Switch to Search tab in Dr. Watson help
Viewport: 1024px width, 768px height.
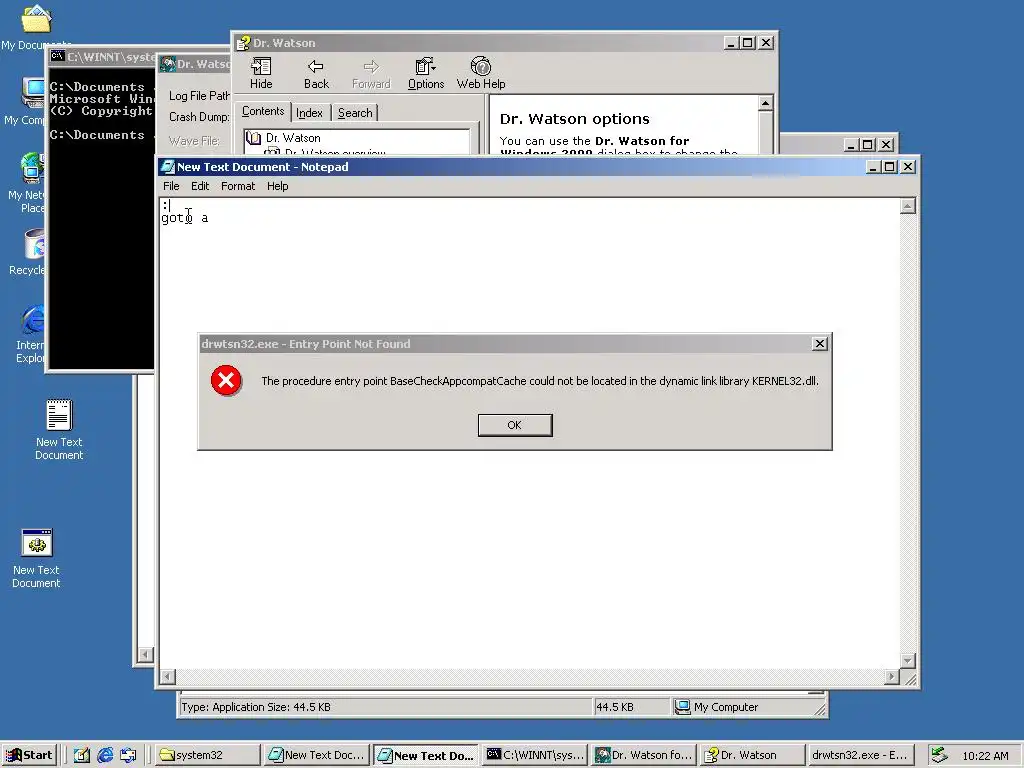pyautogui.click(x=355, y=113)
